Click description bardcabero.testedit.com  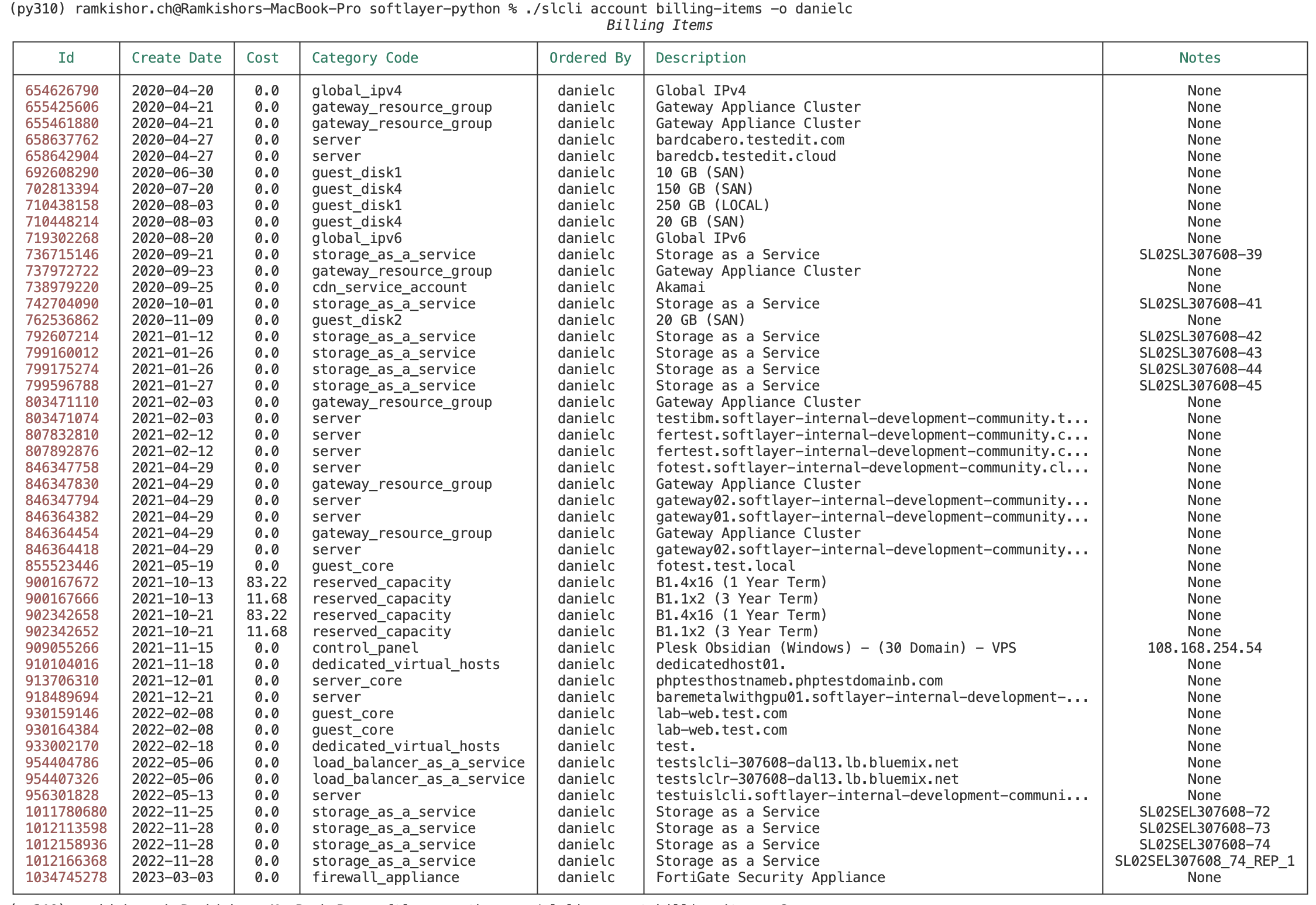click(x=750, y=140)
